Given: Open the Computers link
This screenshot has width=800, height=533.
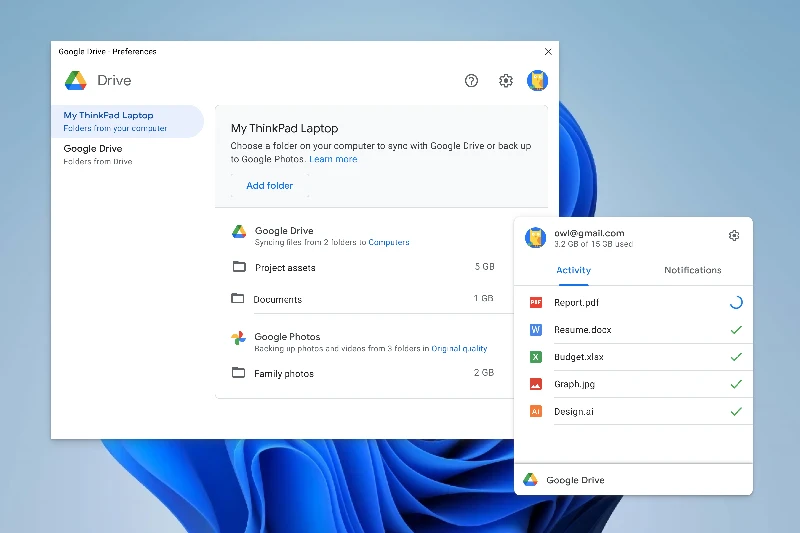Looking at the screenshot, I should (389, 242).
